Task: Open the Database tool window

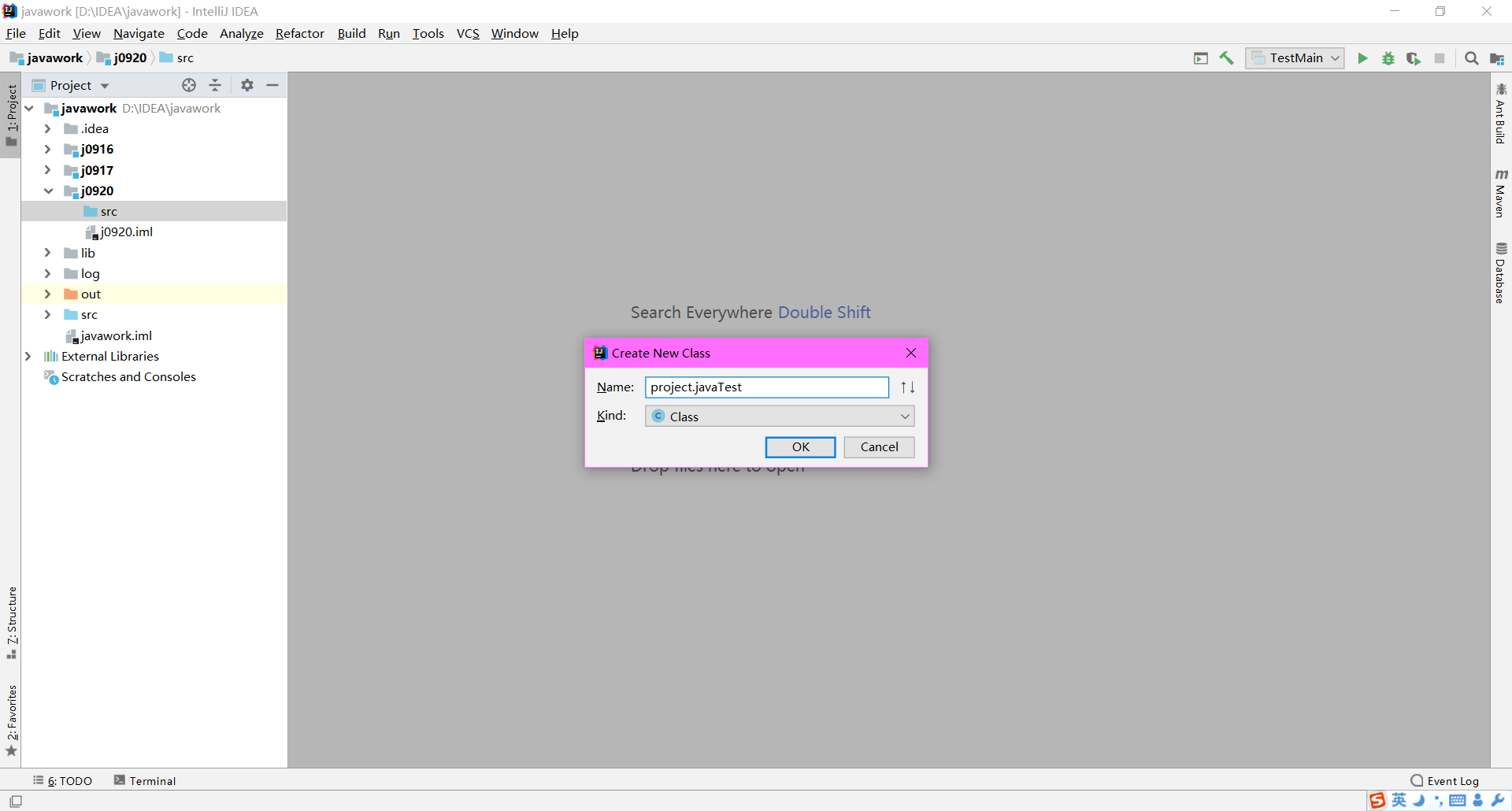Action: coord(1501,273)
